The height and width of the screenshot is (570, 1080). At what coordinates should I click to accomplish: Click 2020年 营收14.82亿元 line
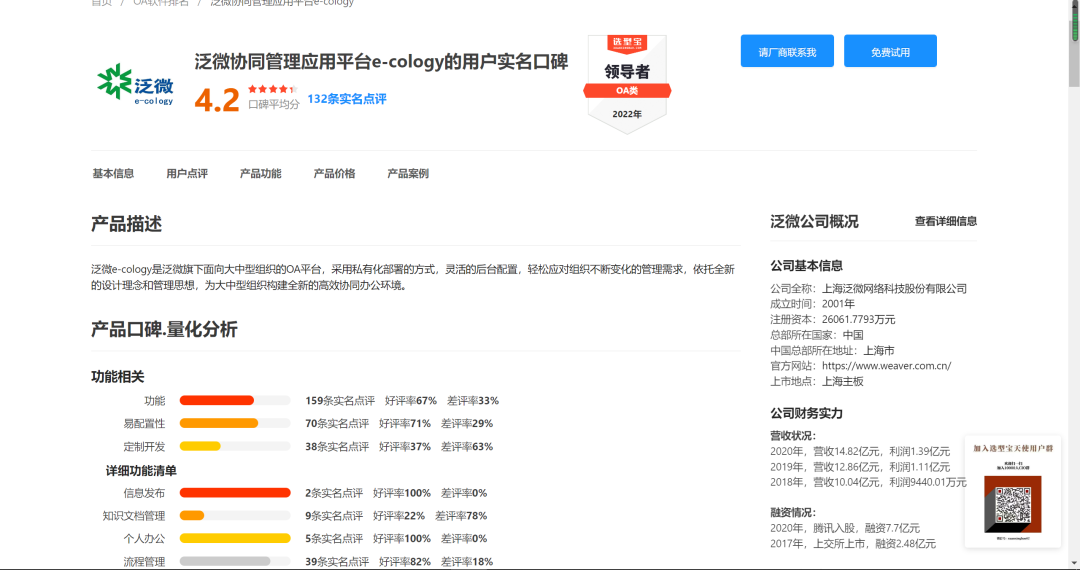pos(860,452)
